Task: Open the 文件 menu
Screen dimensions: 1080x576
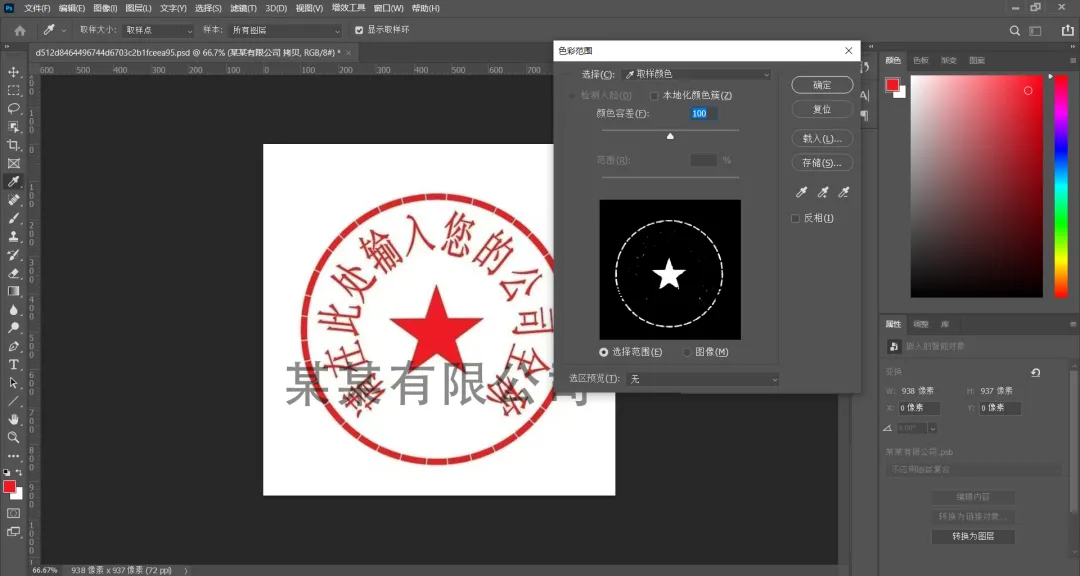Action: pyautogui.click(x=37, y=8)
